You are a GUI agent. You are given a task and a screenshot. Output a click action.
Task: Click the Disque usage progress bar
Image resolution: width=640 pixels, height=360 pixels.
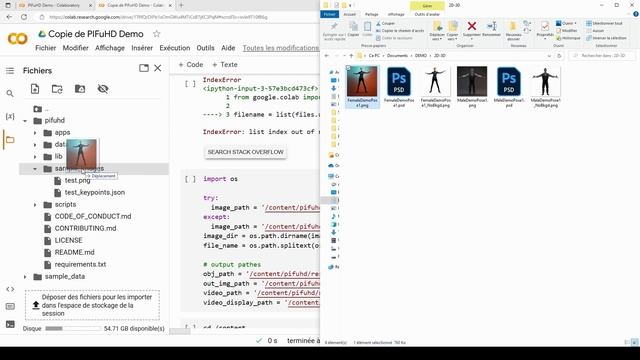click(x=73, y=328)
